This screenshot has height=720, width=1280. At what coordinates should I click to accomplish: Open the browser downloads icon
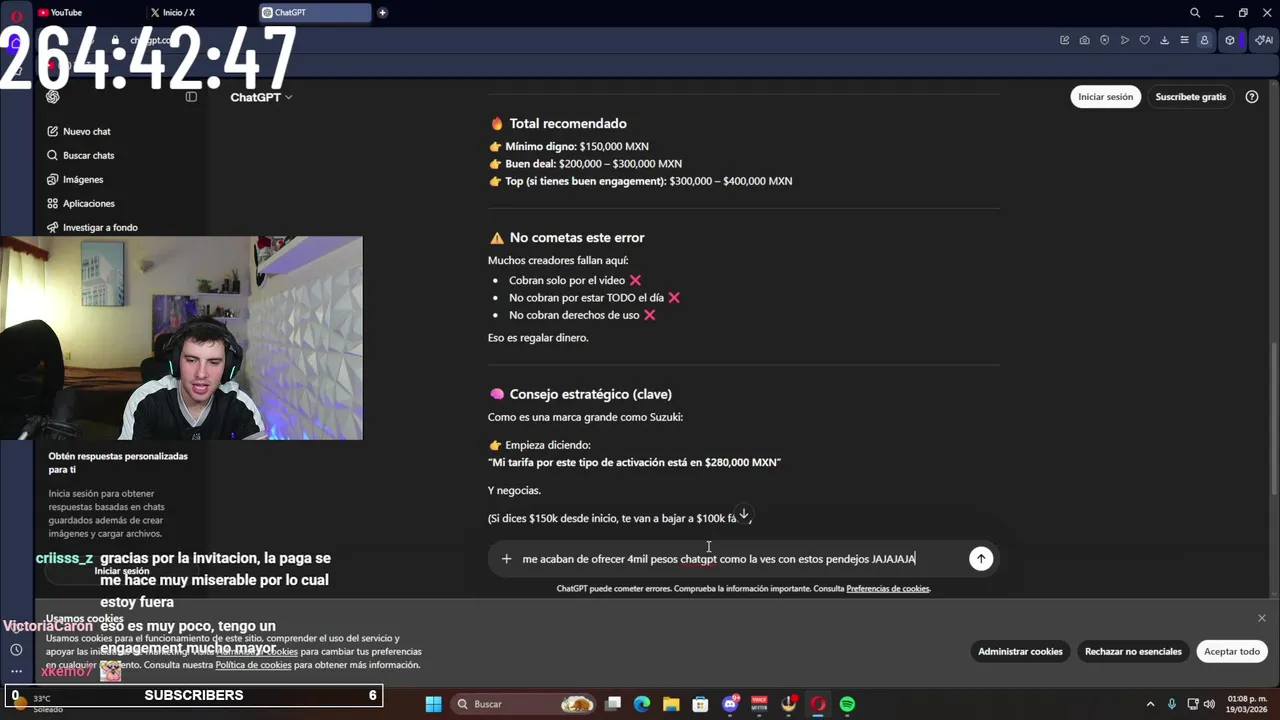[x=1165, y=40]
